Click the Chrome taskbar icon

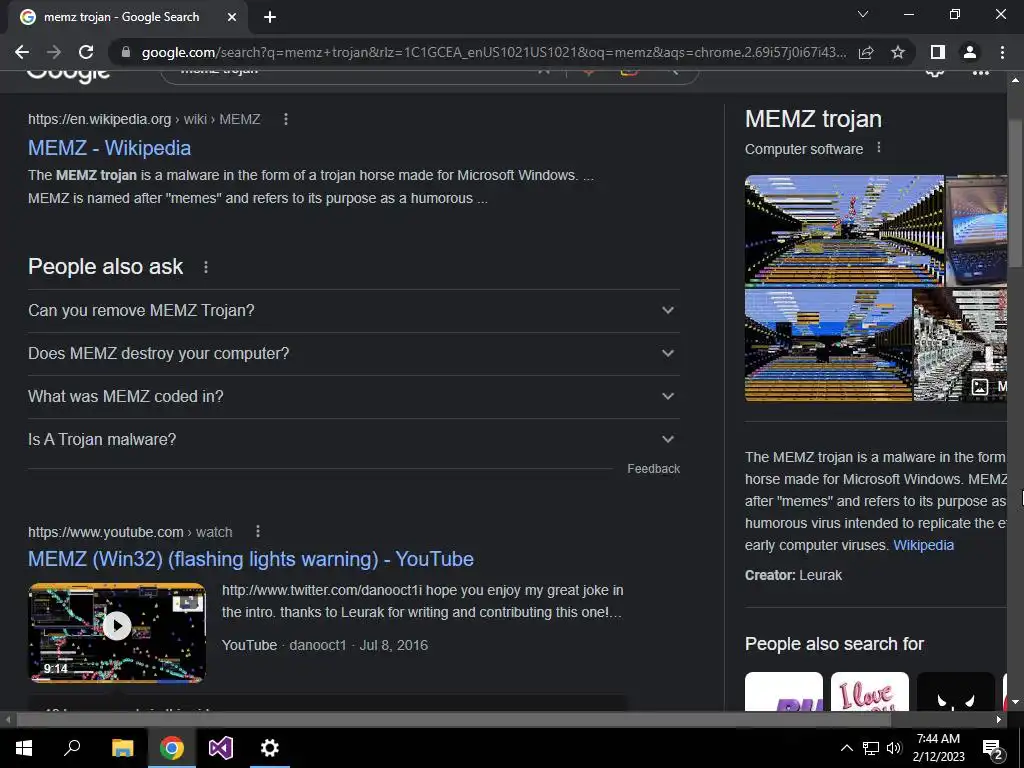(172, 748)
